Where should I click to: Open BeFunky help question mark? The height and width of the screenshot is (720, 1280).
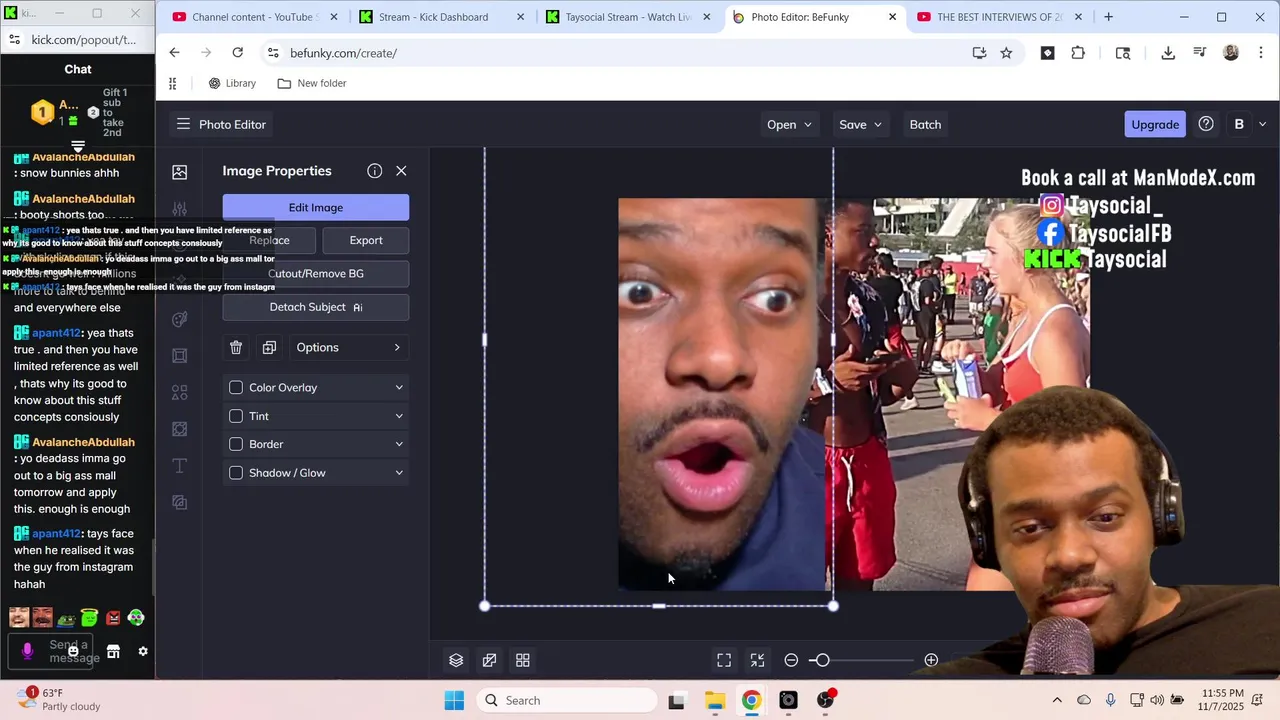pos(1206,124)
